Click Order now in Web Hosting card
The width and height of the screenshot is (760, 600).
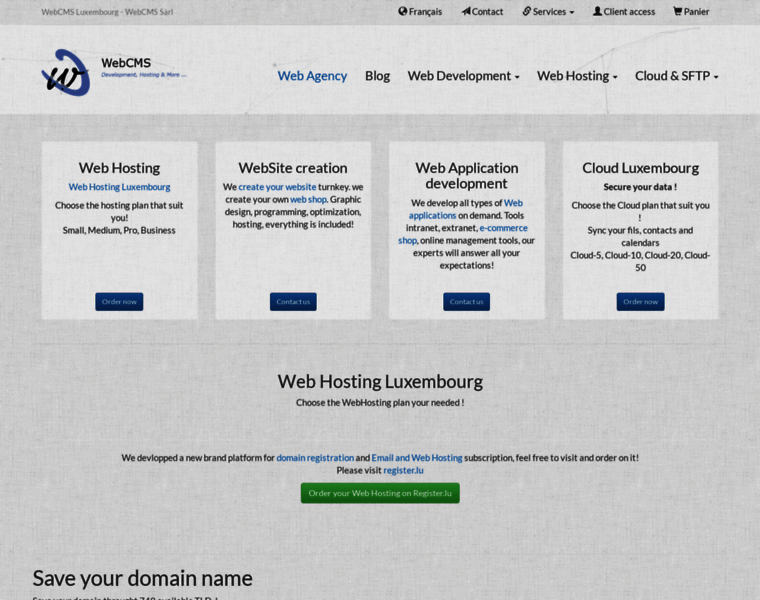click(x=119, y=301)
